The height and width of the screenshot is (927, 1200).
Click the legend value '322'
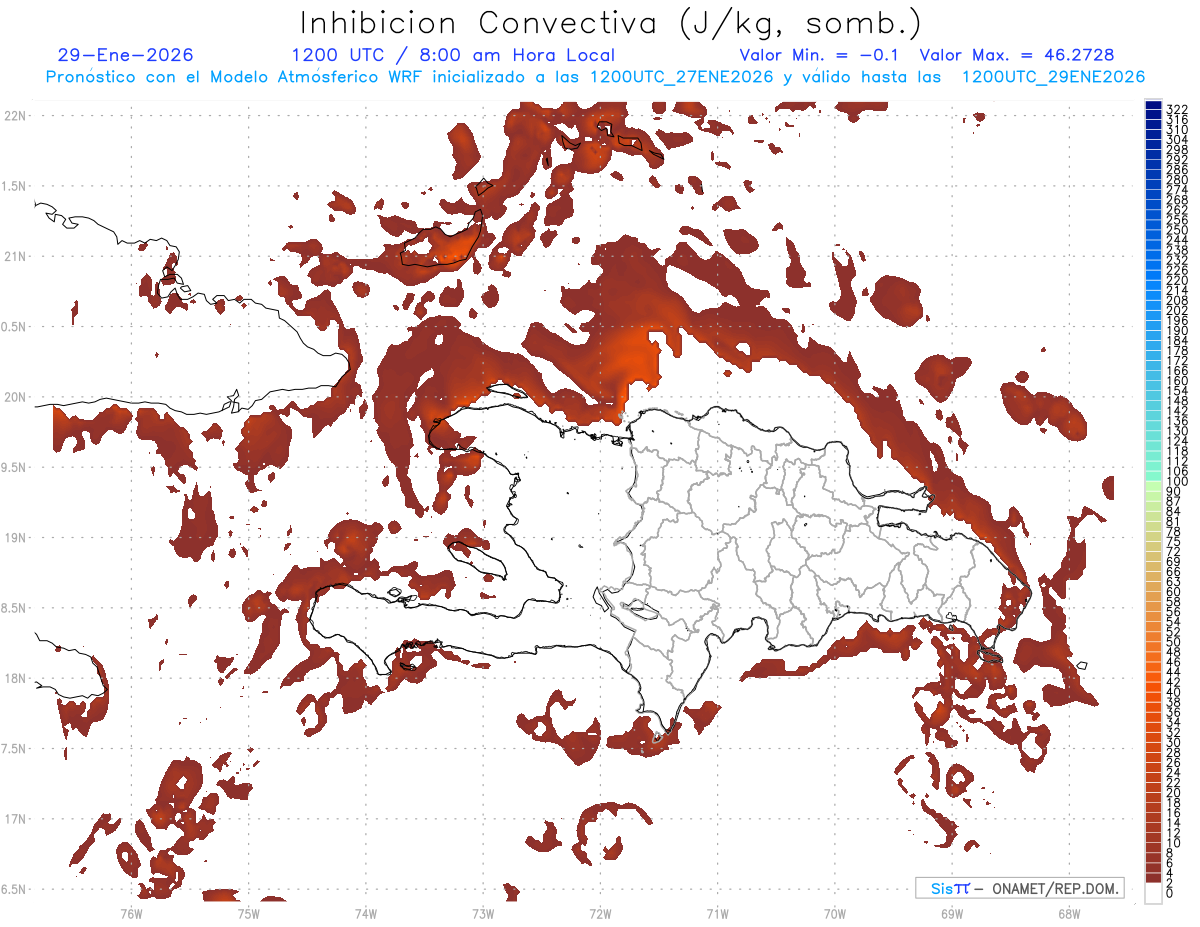coord(1177,109)
